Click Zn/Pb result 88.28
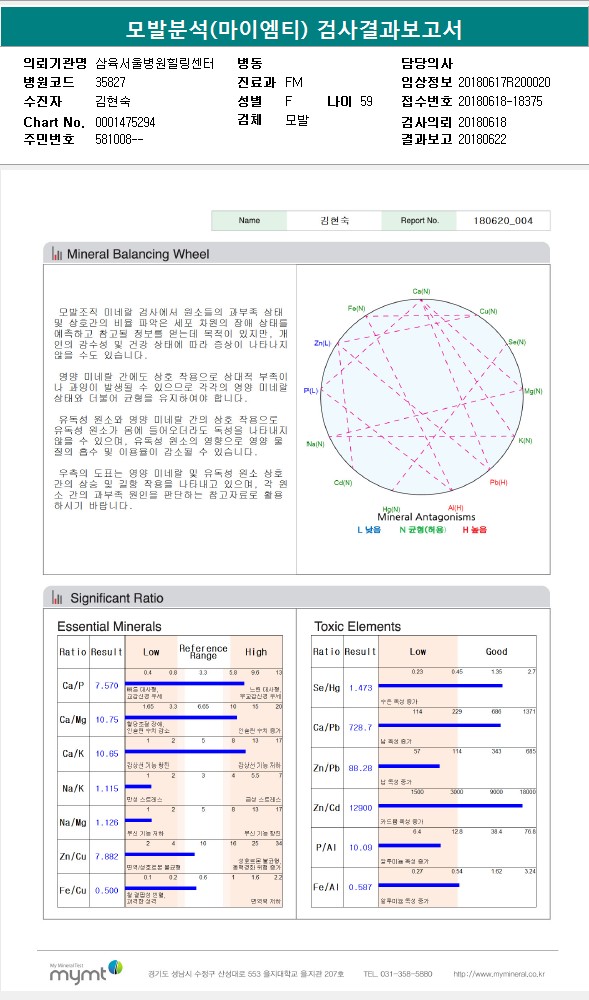 tap(360, 768)
